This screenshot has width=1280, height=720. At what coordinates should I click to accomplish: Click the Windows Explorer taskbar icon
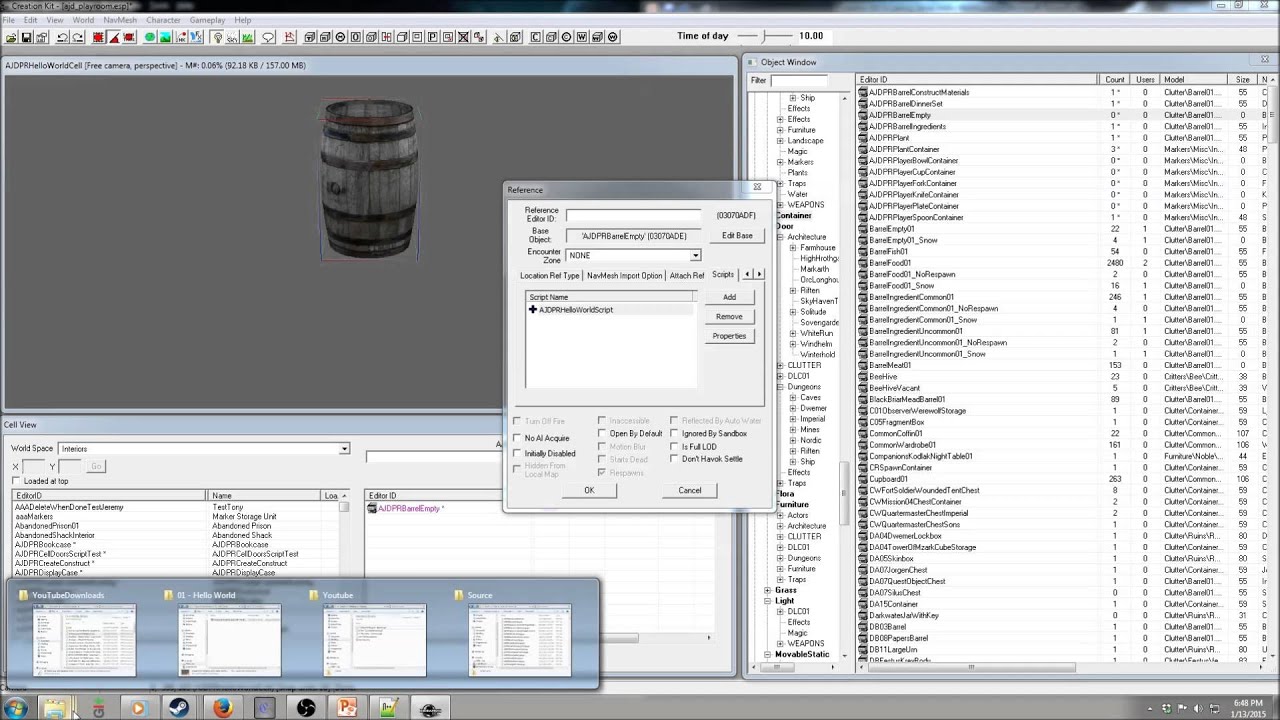point(55,709)
